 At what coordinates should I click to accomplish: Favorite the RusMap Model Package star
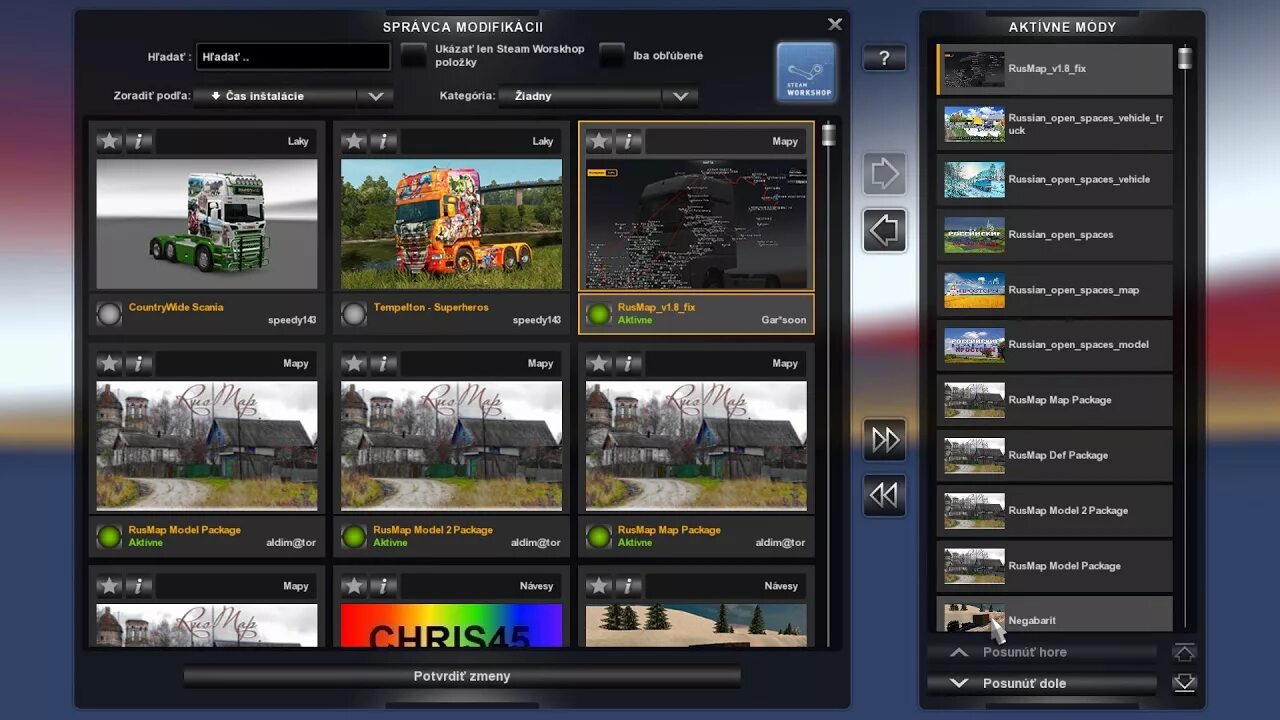[110, 363]
